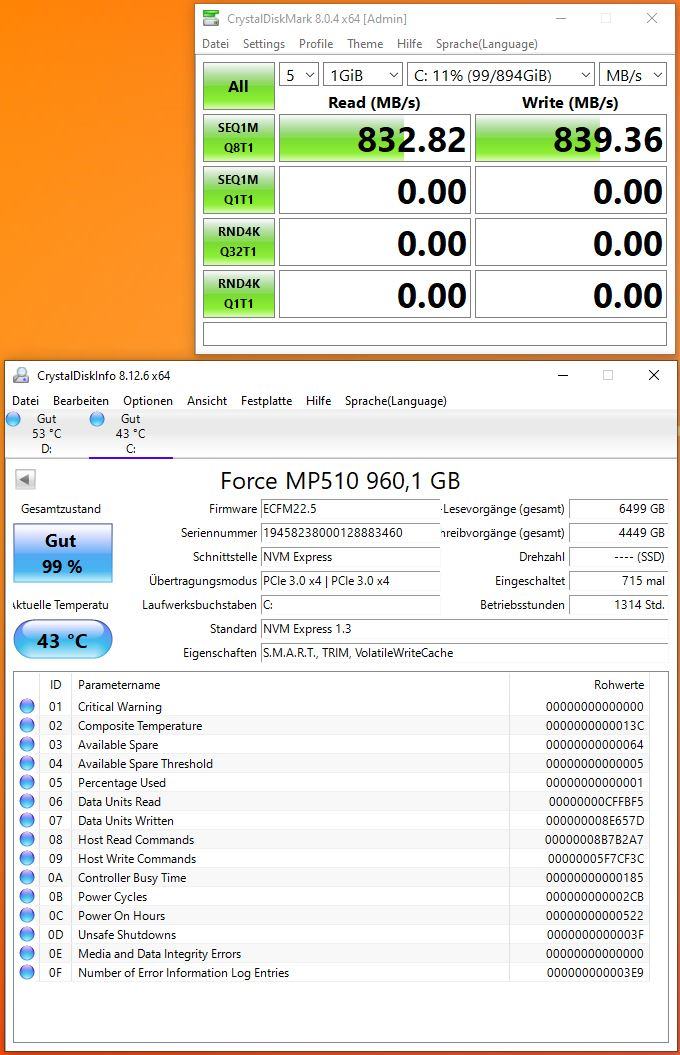Image resolution: width=680 pixels, height=1055 pixels.
Task: Click the blue status orb for drive D:
Action: (13, 419)
